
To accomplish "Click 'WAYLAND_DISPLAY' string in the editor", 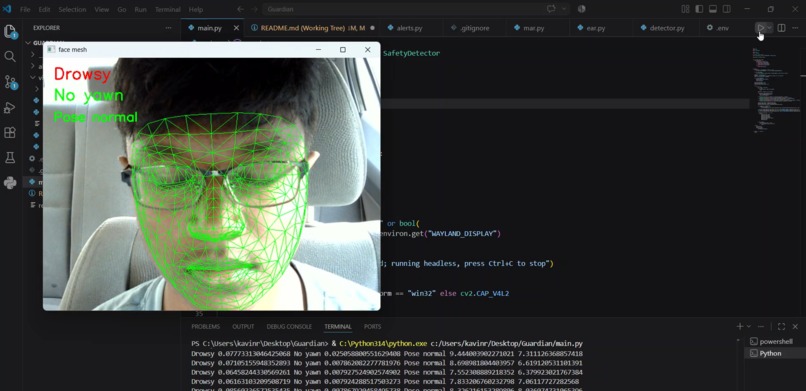I will click(x=464, y=234).
